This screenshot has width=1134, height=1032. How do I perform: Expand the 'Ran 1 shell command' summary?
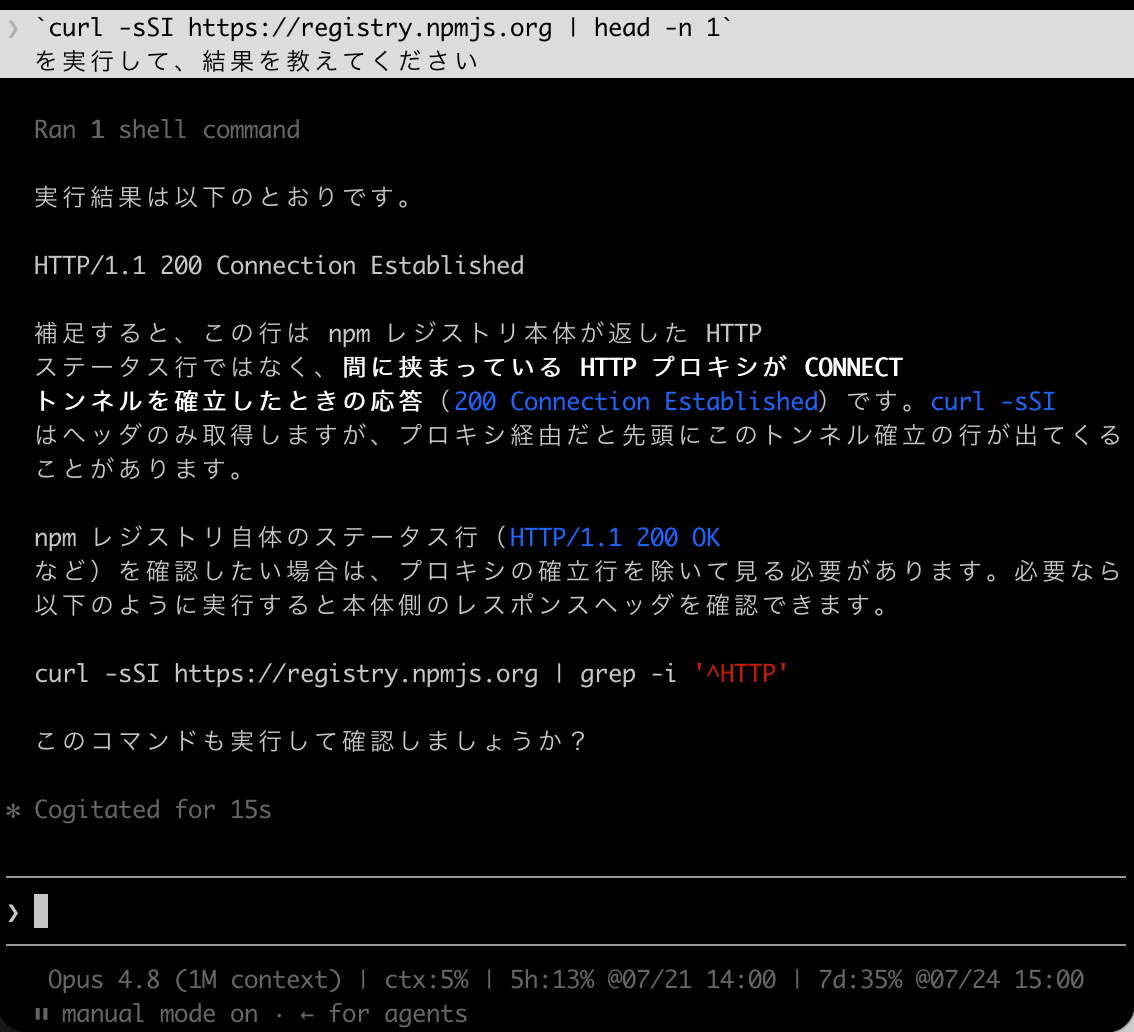click(167, 129)
